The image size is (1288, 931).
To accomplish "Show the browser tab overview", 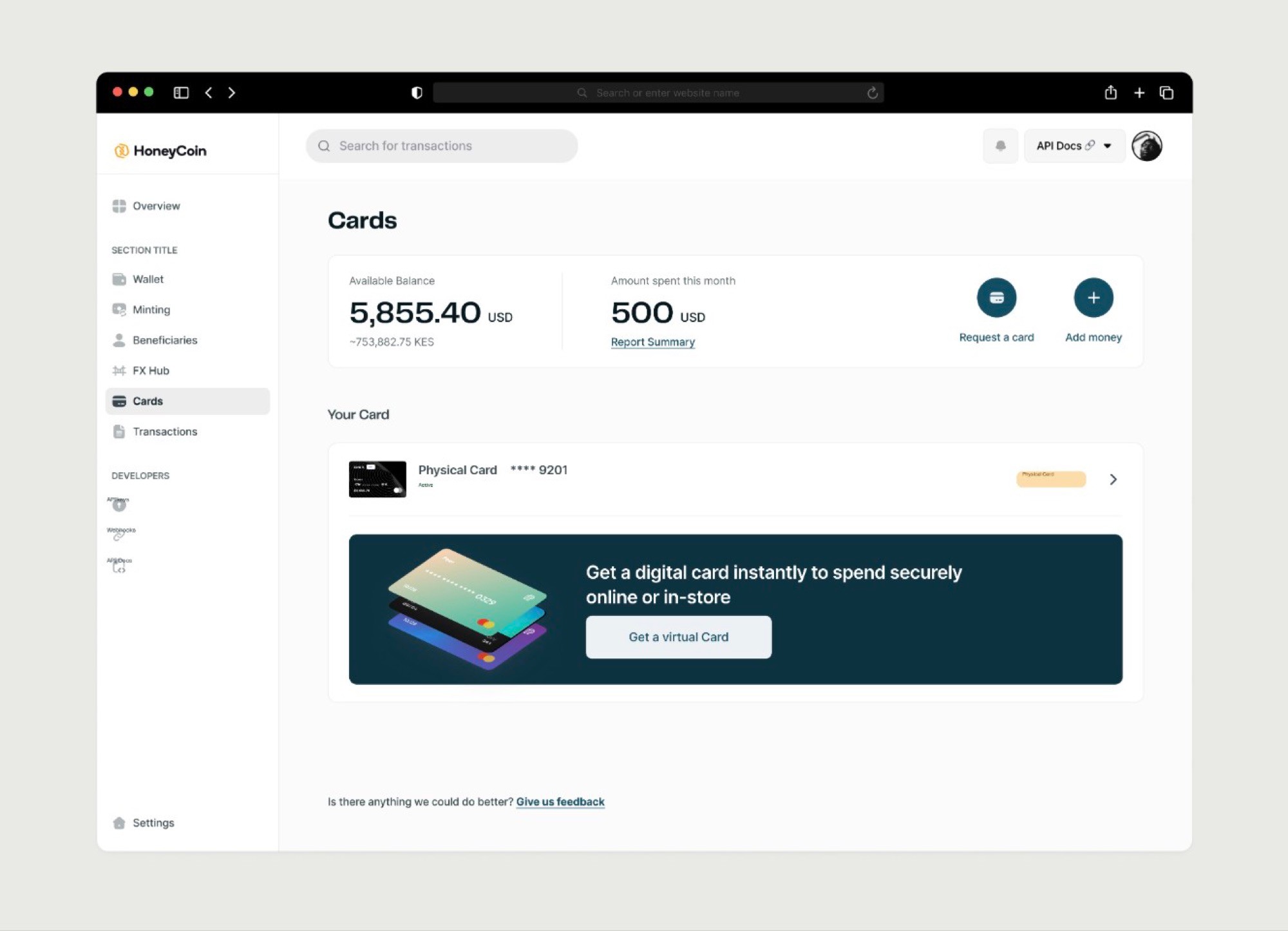I will click(1167, 93).
